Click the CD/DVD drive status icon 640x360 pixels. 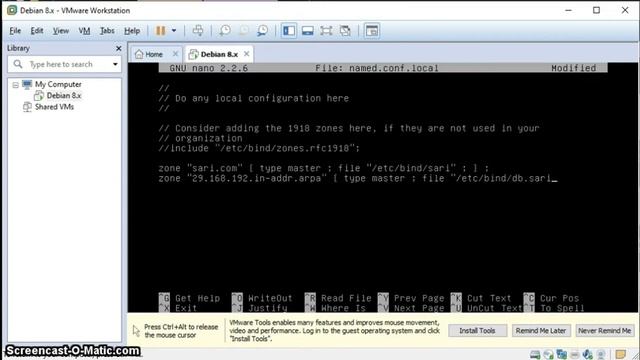point(549,354)
